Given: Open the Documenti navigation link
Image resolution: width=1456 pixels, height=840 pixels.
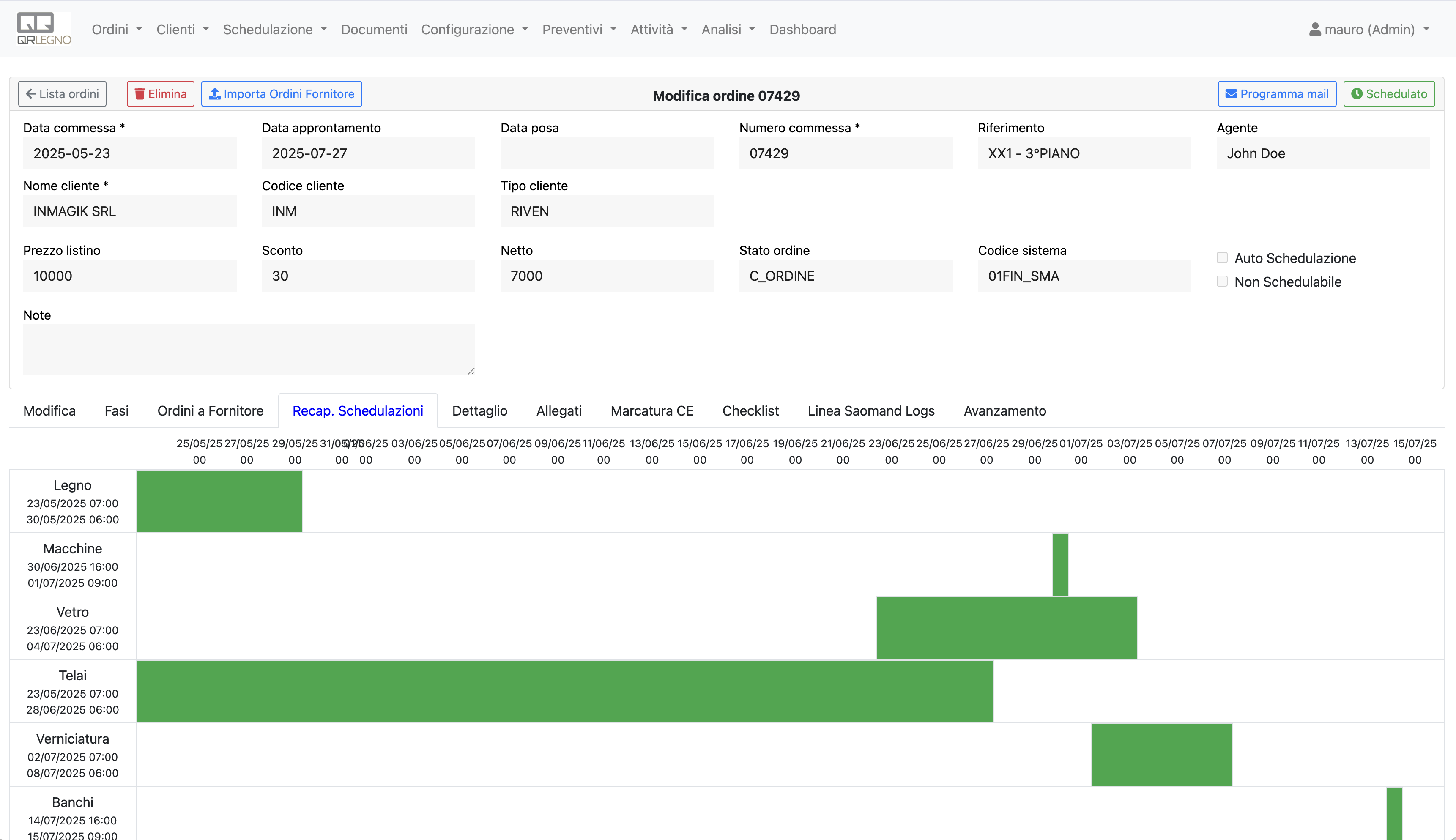Looking at the screenshot, I should coord(374,30).
